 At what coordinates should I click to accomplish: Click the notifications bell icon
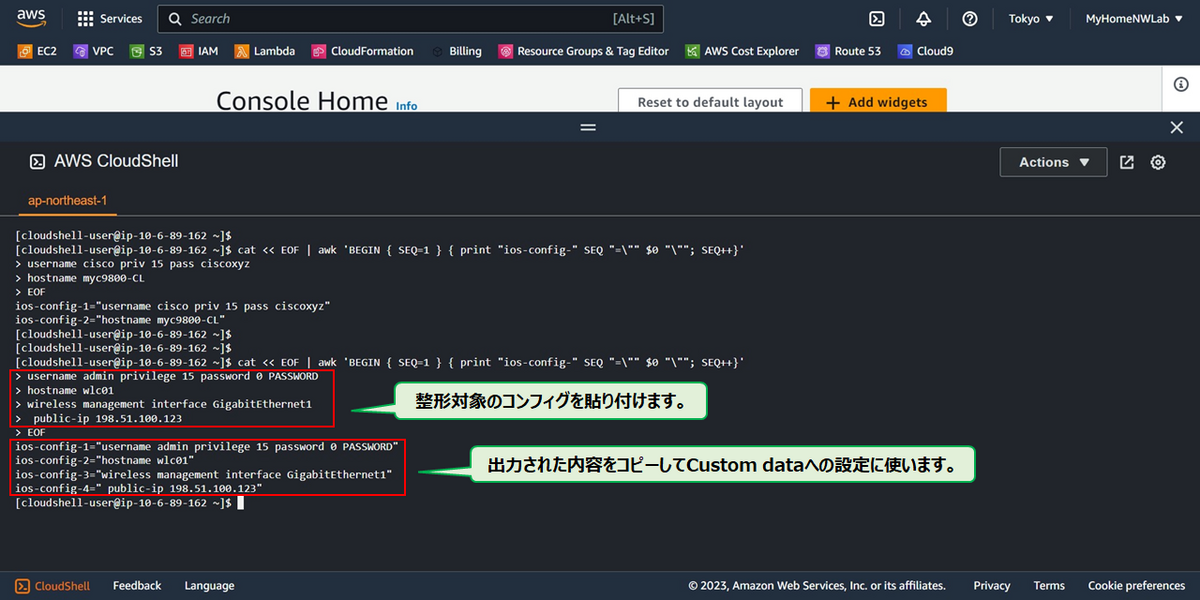click(923, 18)
